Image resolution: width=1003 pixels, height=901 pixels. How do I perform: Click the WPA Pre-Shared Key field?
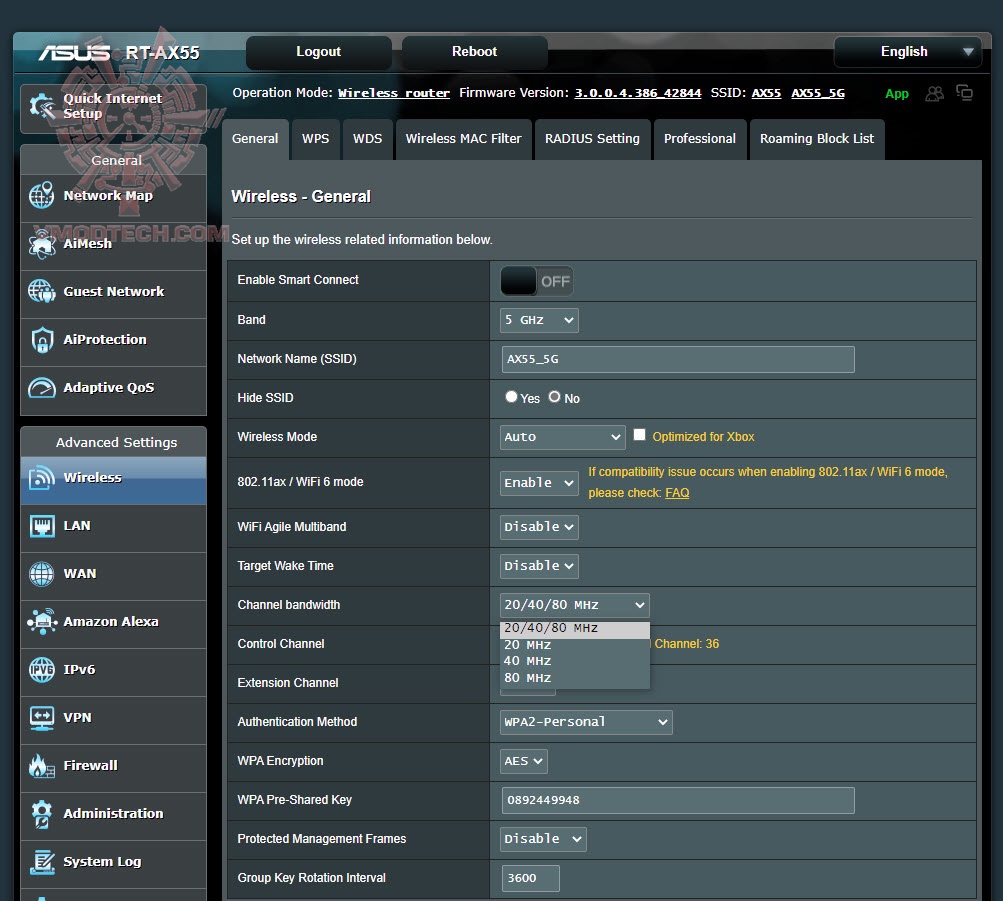click(x=678, y=801)
